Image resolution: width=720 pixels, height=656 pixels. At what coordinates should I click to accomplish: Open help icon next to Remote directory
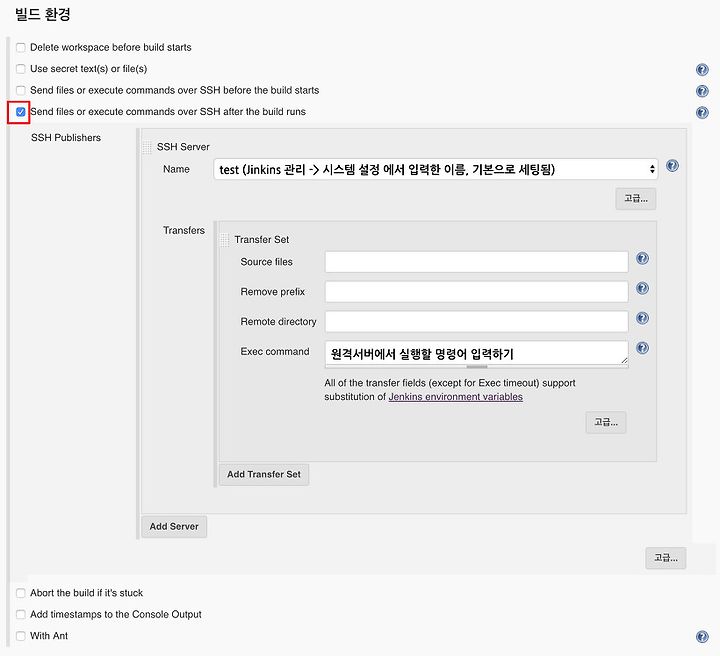pos(642,318)
